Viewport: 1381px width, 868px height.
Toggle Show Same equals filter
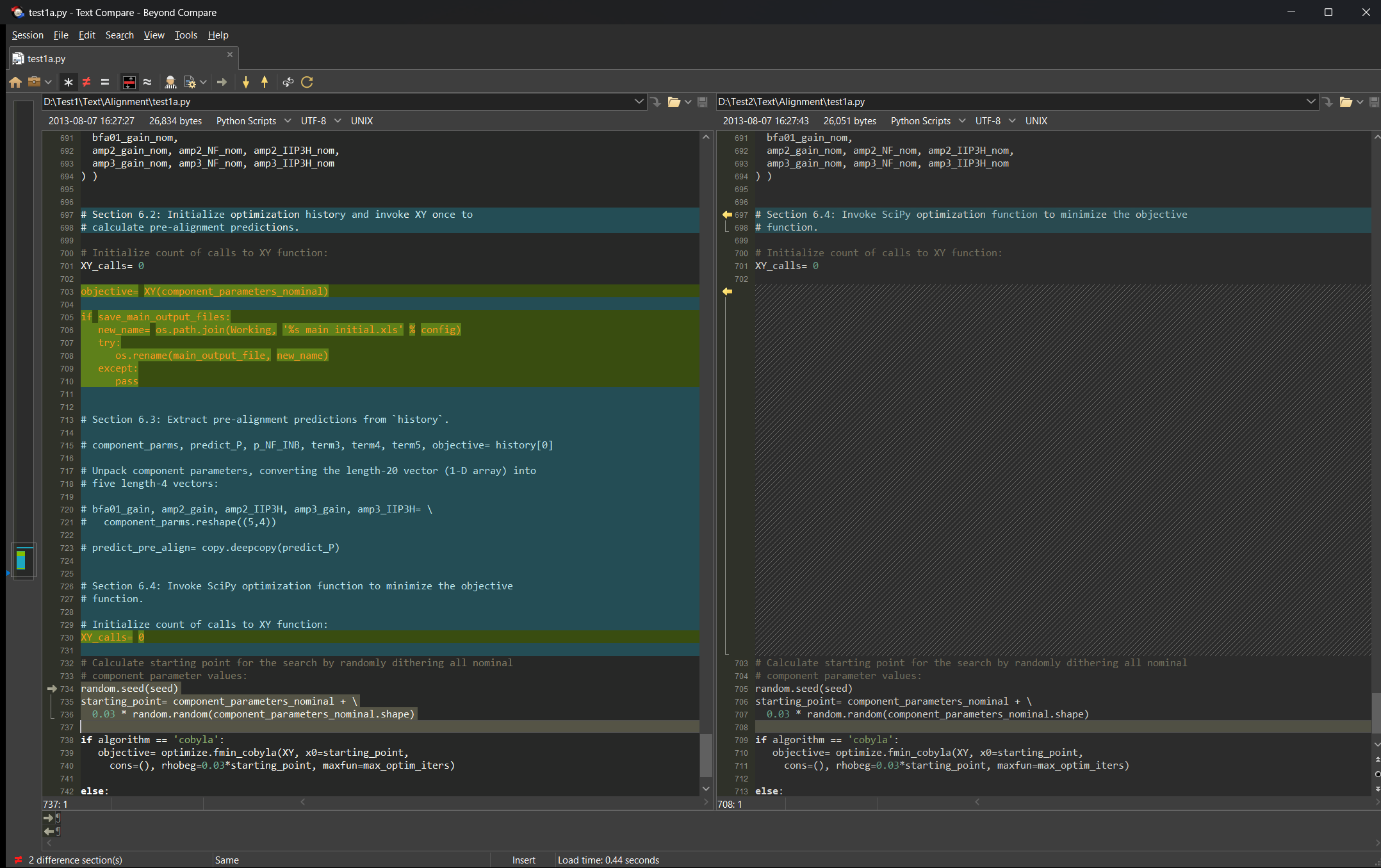(x=105, y=82)
